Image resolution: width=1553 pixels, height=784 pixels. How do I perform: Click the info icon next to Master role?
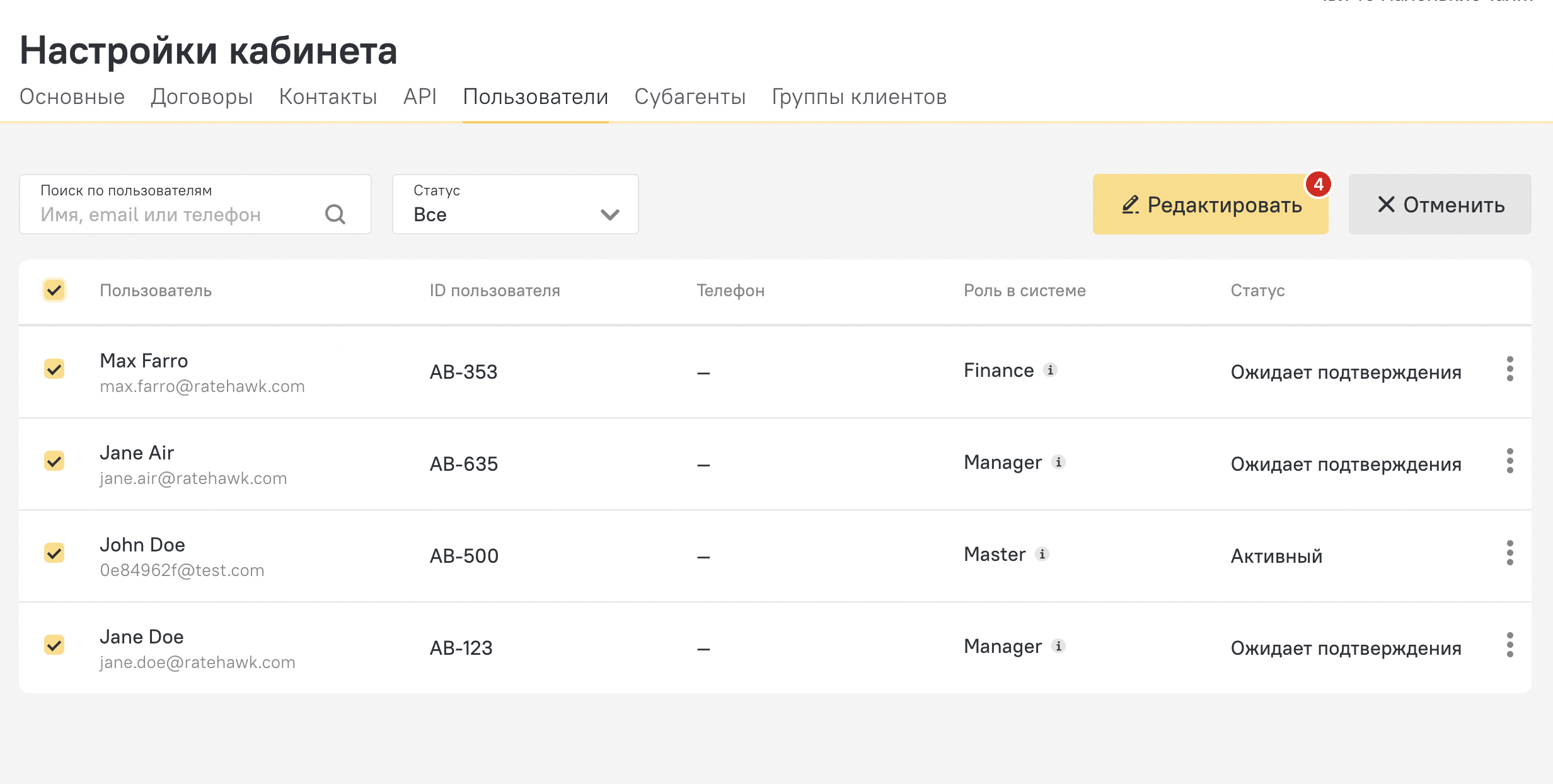1042,554
